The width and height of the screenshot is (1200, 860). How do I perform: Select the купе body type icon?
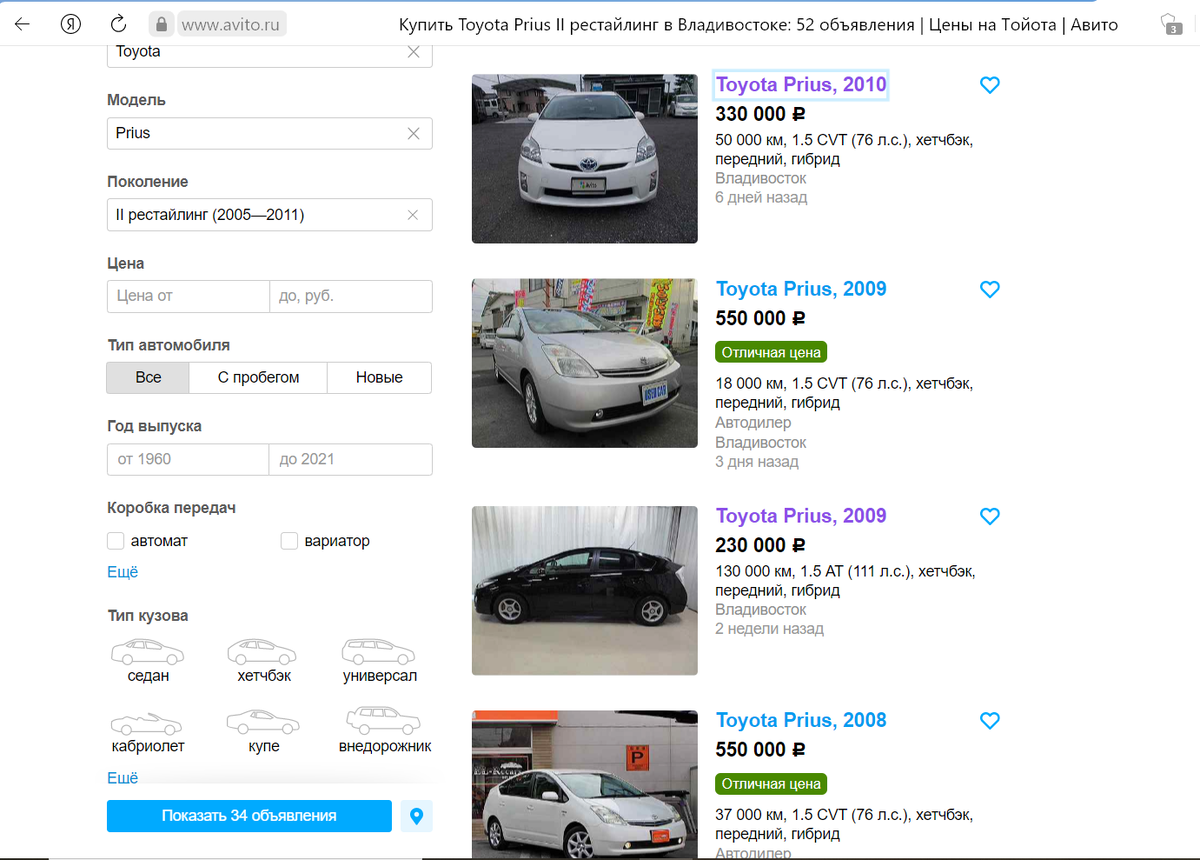(x=264, y=731)
